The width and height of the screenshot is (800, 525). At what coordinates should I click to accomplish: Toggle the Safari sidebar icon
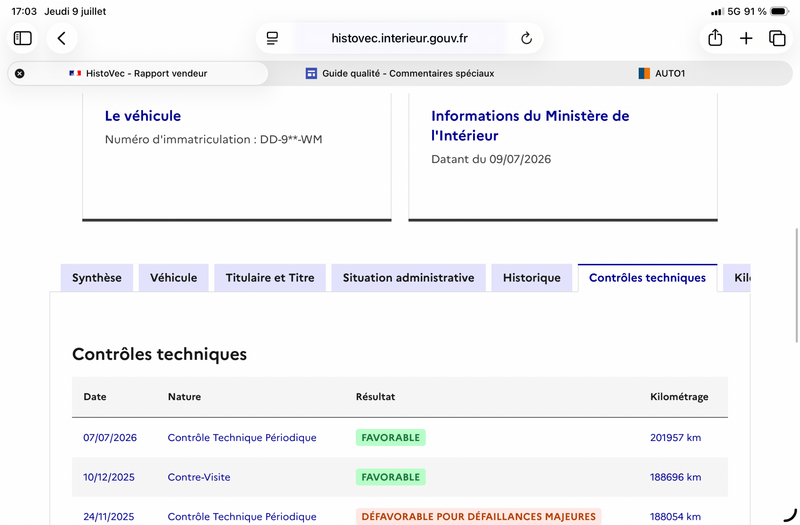[x=22, y=38]
